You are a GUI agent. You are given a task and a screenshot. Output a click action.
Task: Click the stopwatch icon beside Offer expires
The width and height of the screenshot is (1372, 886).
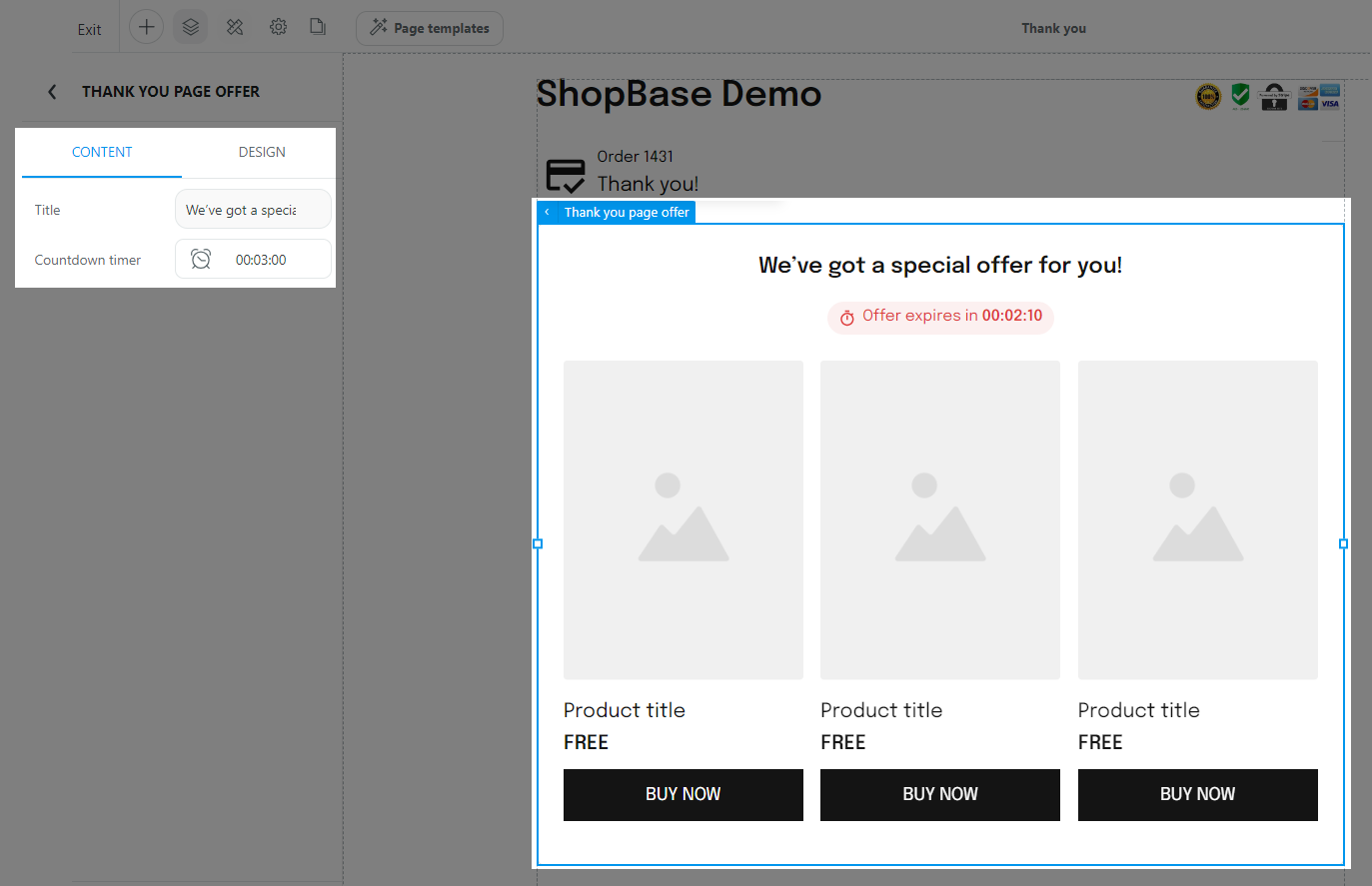pyautogui.click(x=847, y=318)
